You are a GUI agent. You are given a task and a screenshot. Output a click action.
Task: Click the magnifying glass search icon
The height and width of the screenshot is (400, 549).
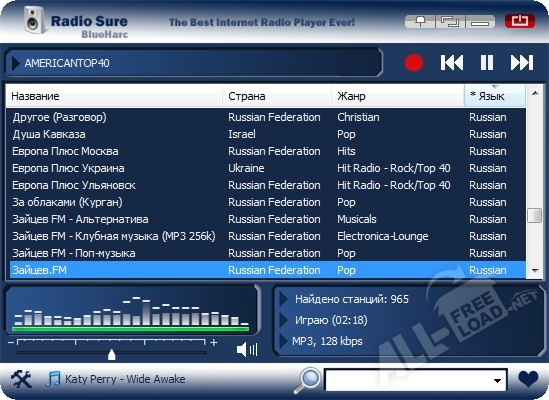click(x=307, y=380)
